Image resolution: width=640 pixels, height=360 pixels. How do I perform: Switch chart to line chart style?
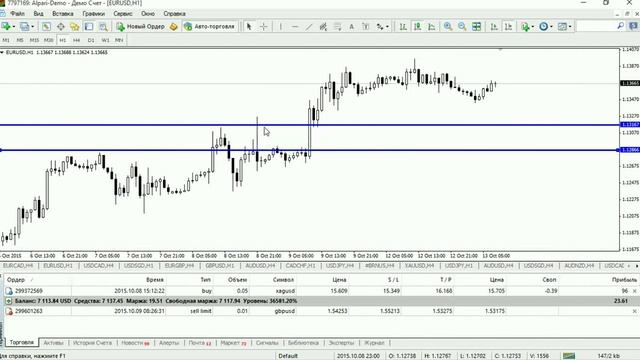[431, 27]
